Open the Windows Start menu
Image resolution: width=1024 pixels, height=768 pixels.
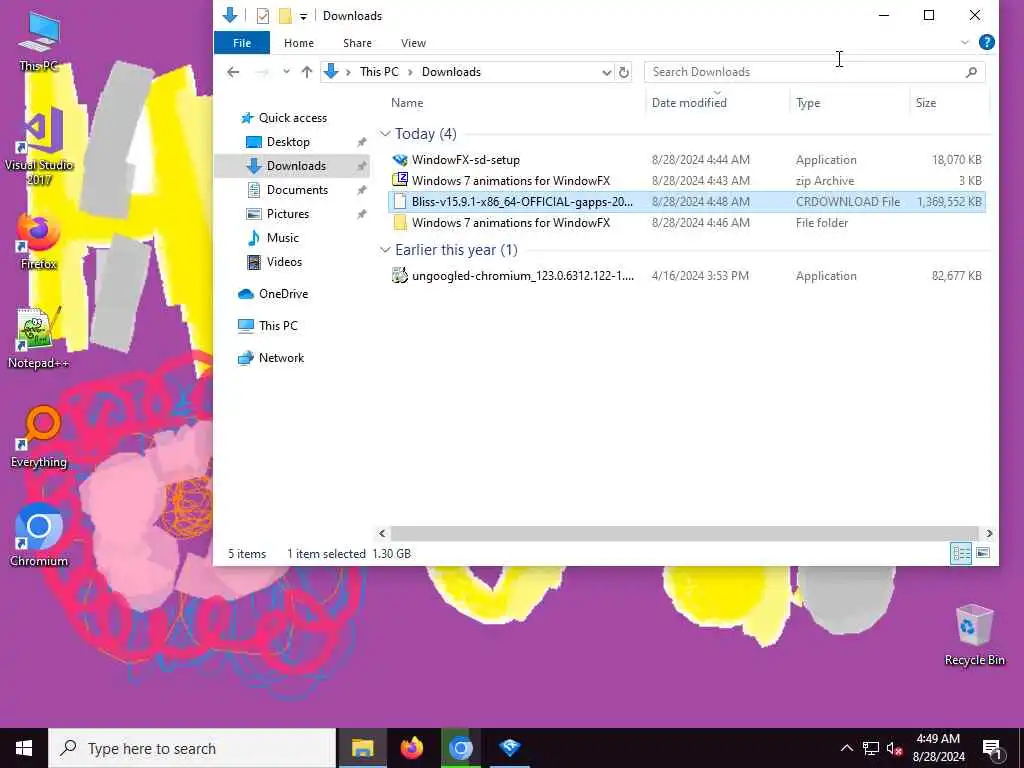tap(24, 748)
